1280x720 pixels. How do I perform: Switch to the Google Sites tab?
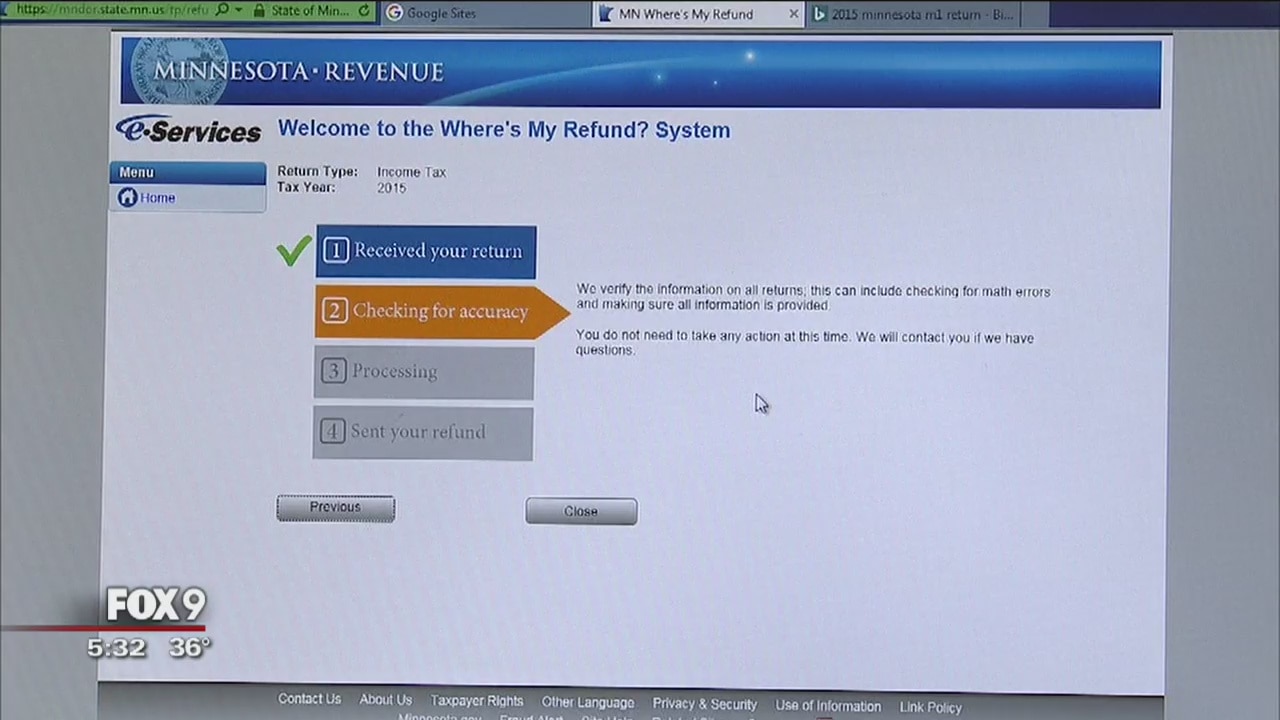(441, 14)
